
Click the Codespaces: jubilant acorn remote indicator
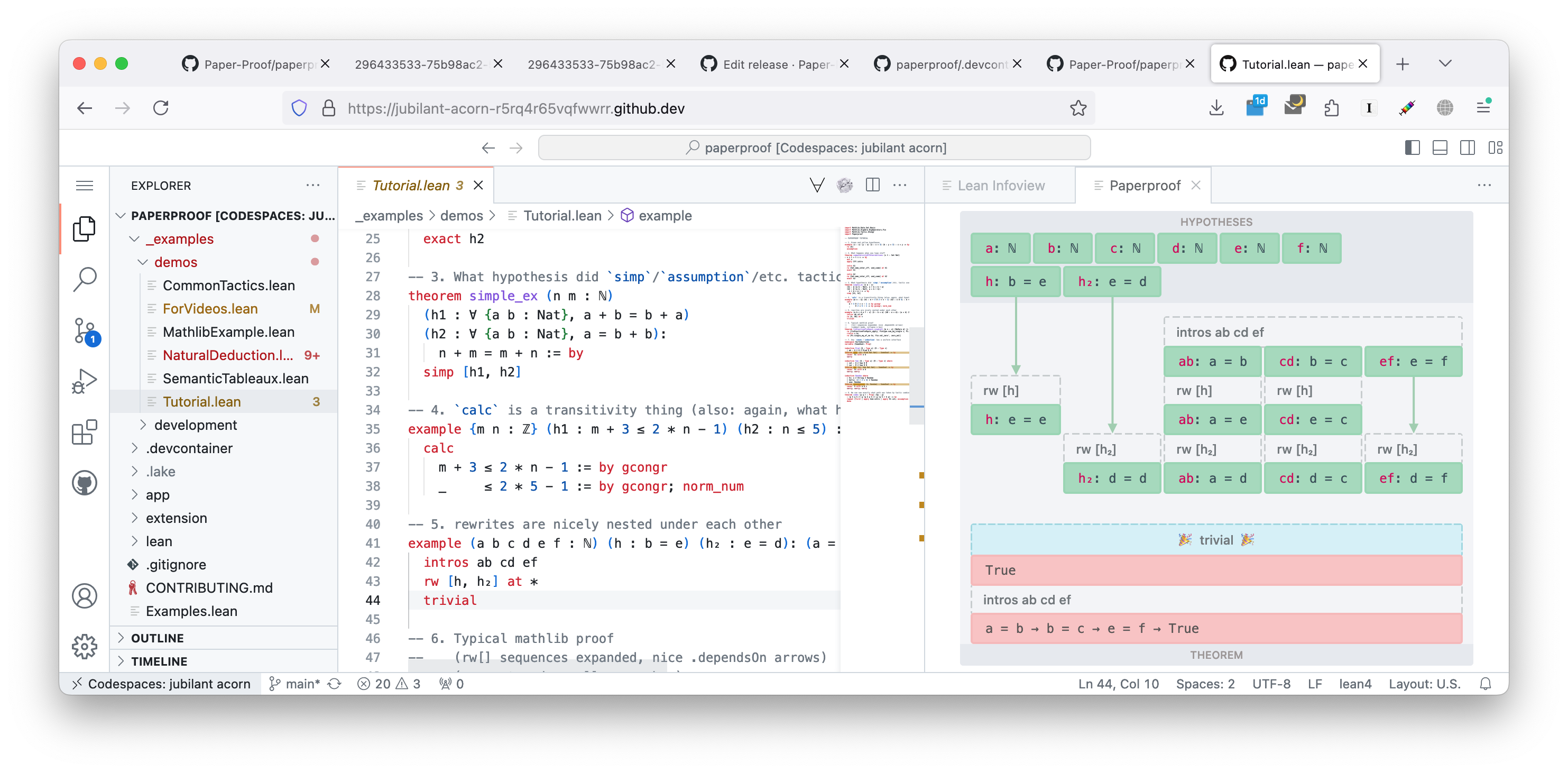click(161, 684)
